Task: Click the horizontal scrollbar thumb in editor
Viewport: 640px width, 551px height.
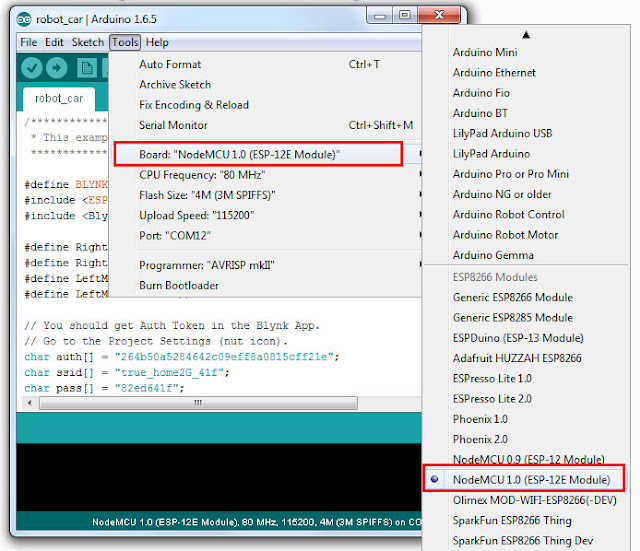Action: (198, 403)
